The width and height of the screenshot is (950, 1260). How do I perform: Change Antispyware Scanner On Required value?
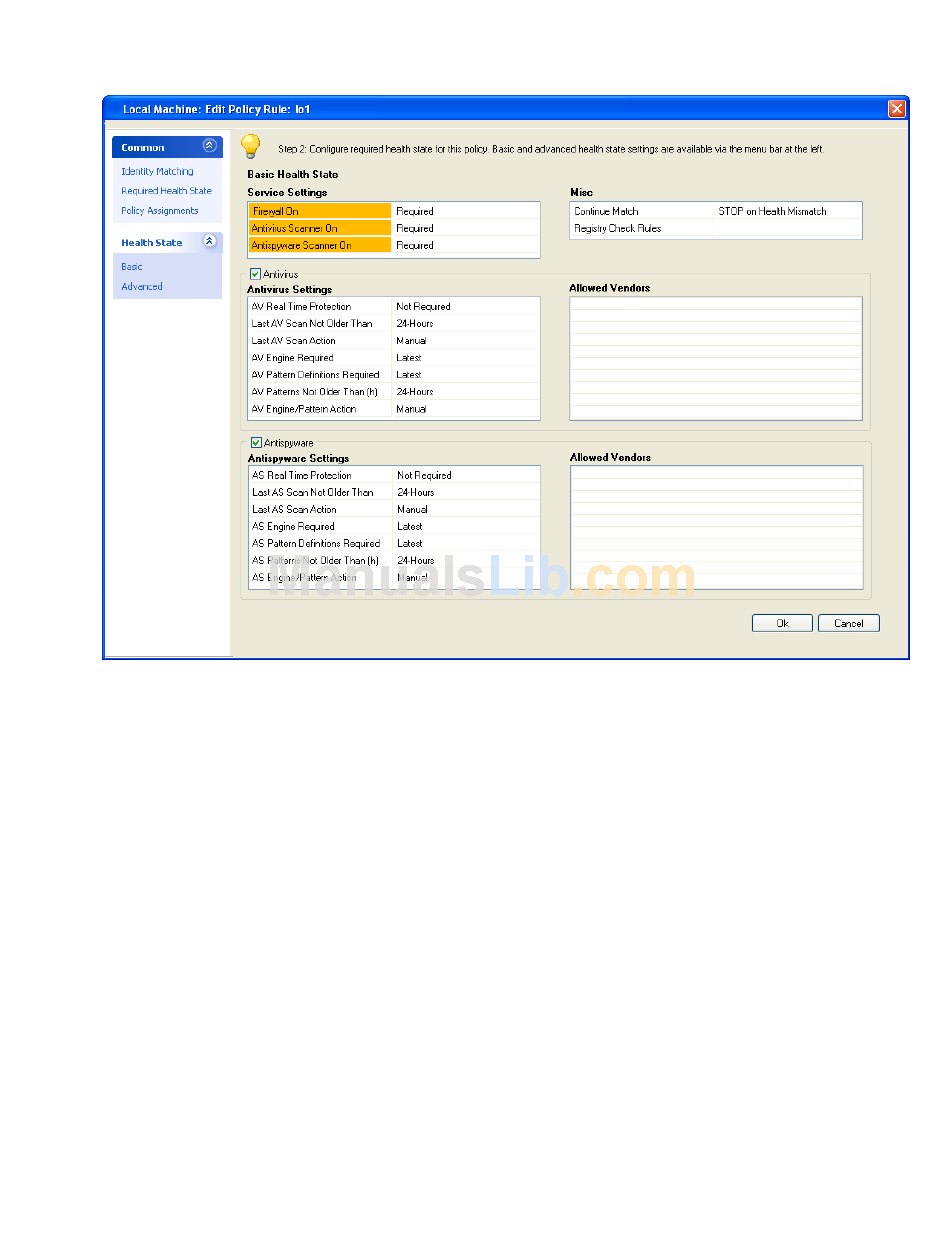click(465, 245)
